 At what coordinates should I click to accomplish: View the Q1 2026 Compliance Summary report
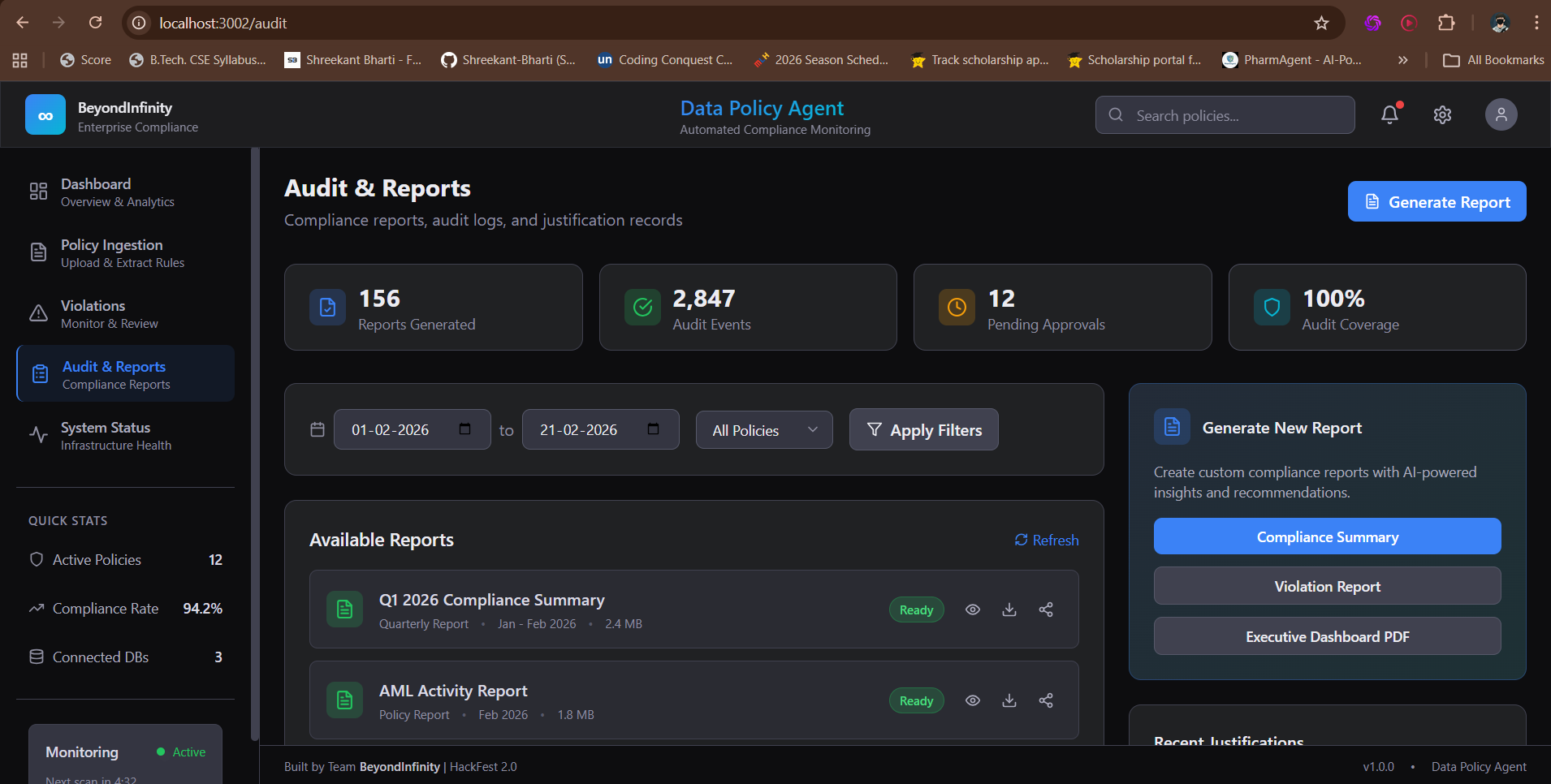[972, 610]
